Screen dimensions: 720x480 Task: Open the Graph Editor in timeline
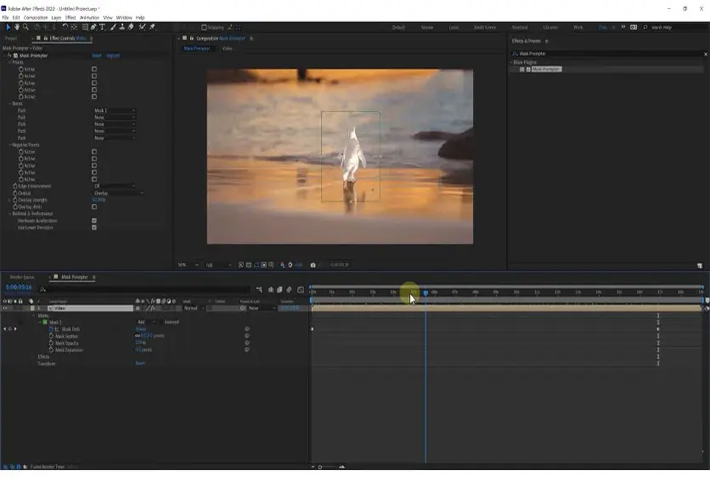[x=301, y=290]
